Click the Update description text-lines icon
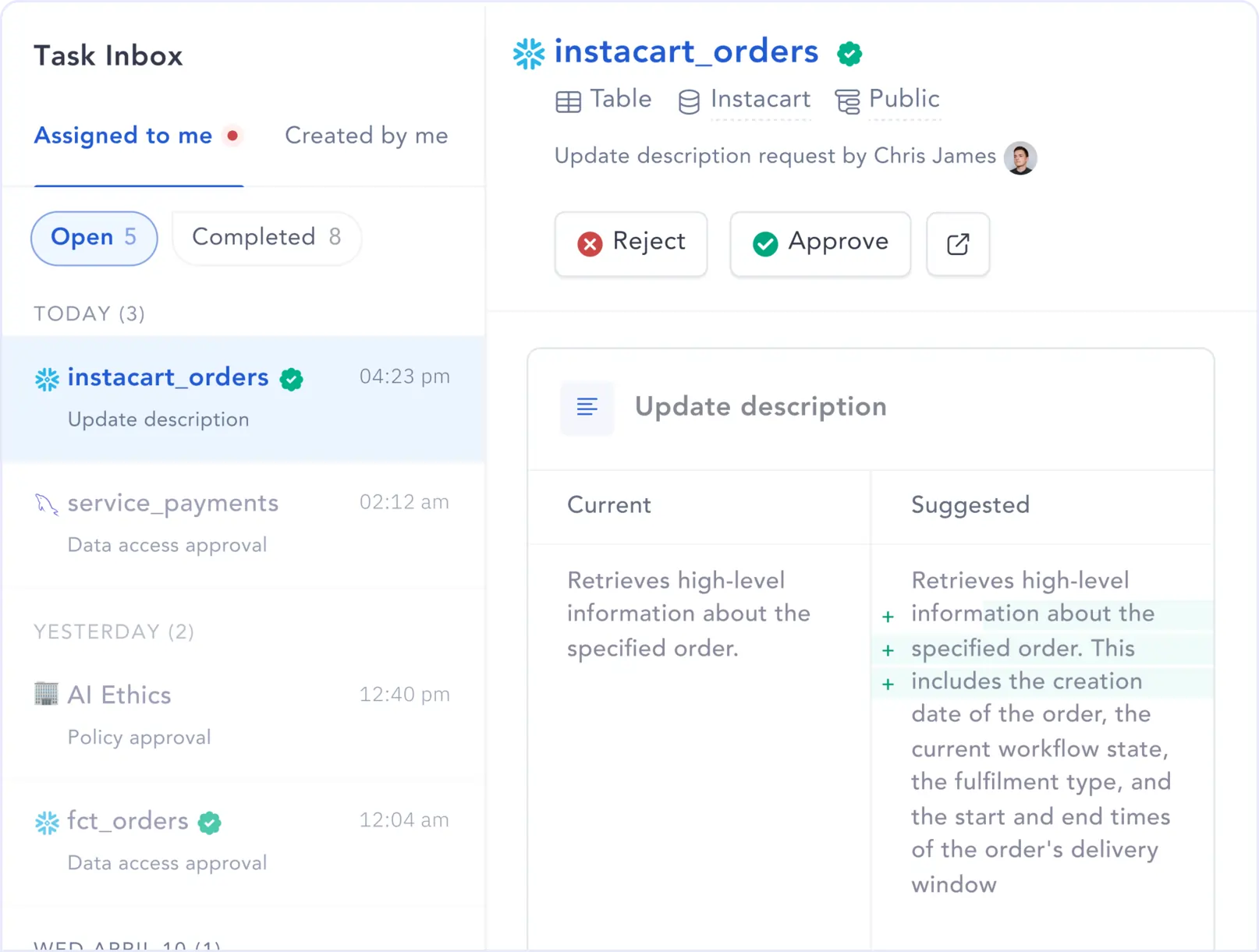1259x952 pixels. (587, 407)
